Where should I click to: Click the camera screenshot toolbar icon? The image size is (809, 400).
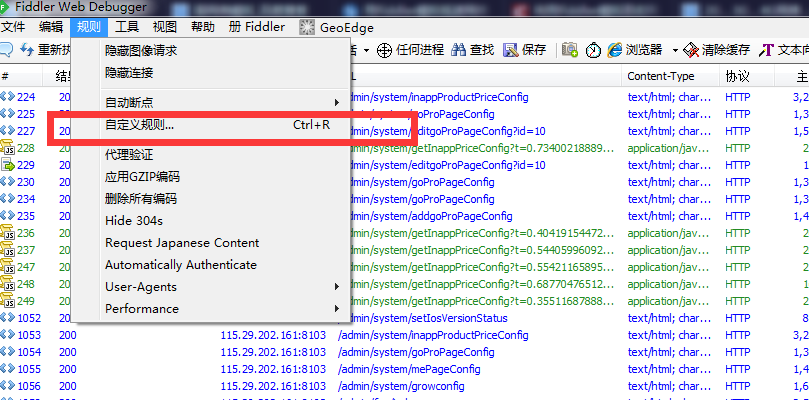click(x=570, y=50)
